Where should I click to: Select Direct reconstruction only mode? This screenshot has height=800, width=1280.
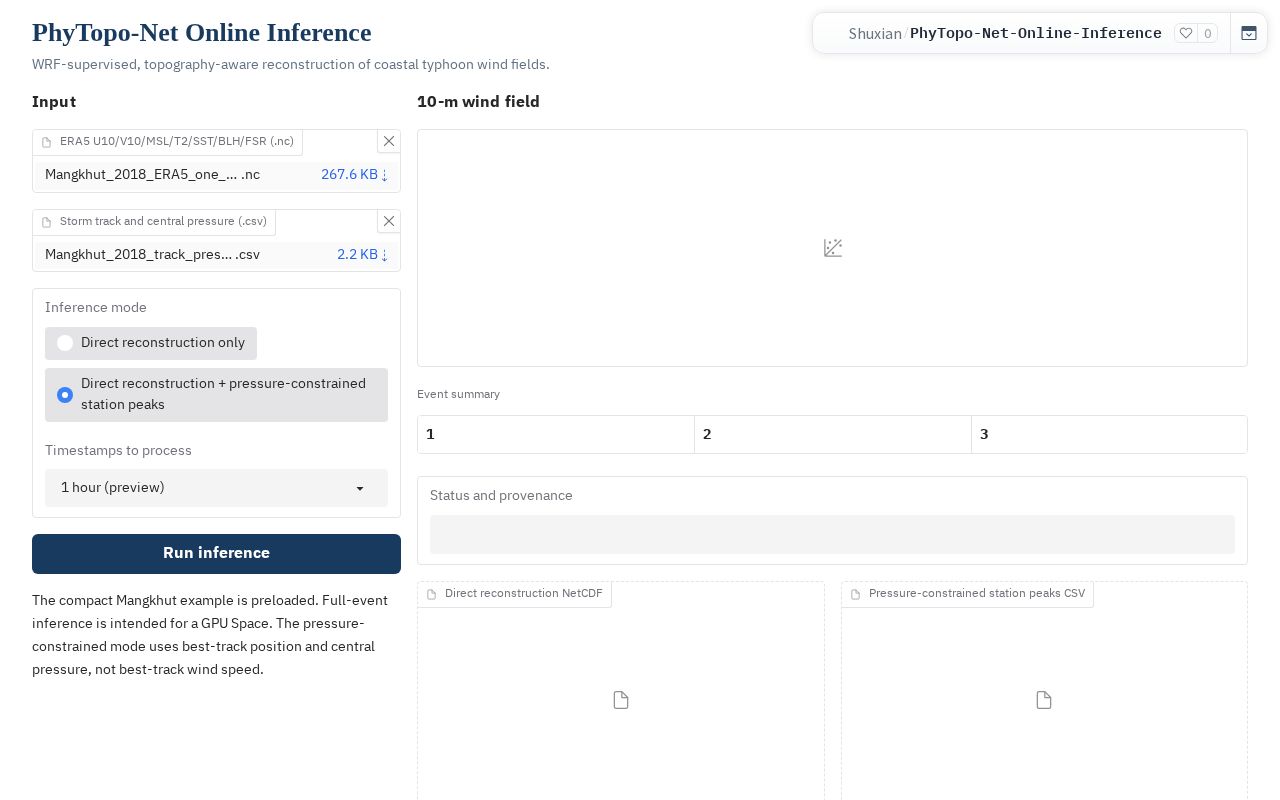(151, 343)
